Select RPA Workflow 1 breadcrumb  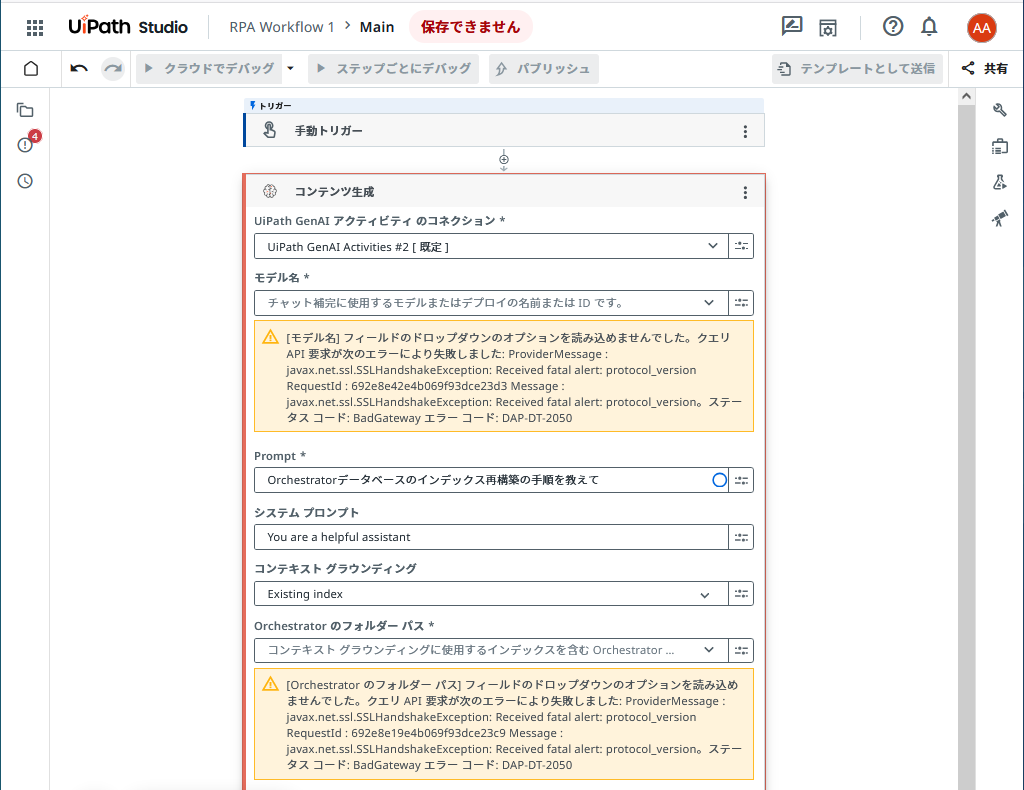pos(281,27)
